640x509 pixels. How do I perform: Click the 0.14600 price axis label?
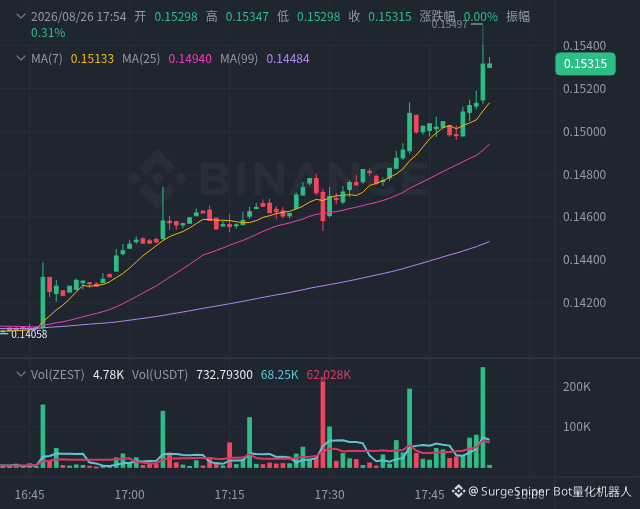[584, 217]
